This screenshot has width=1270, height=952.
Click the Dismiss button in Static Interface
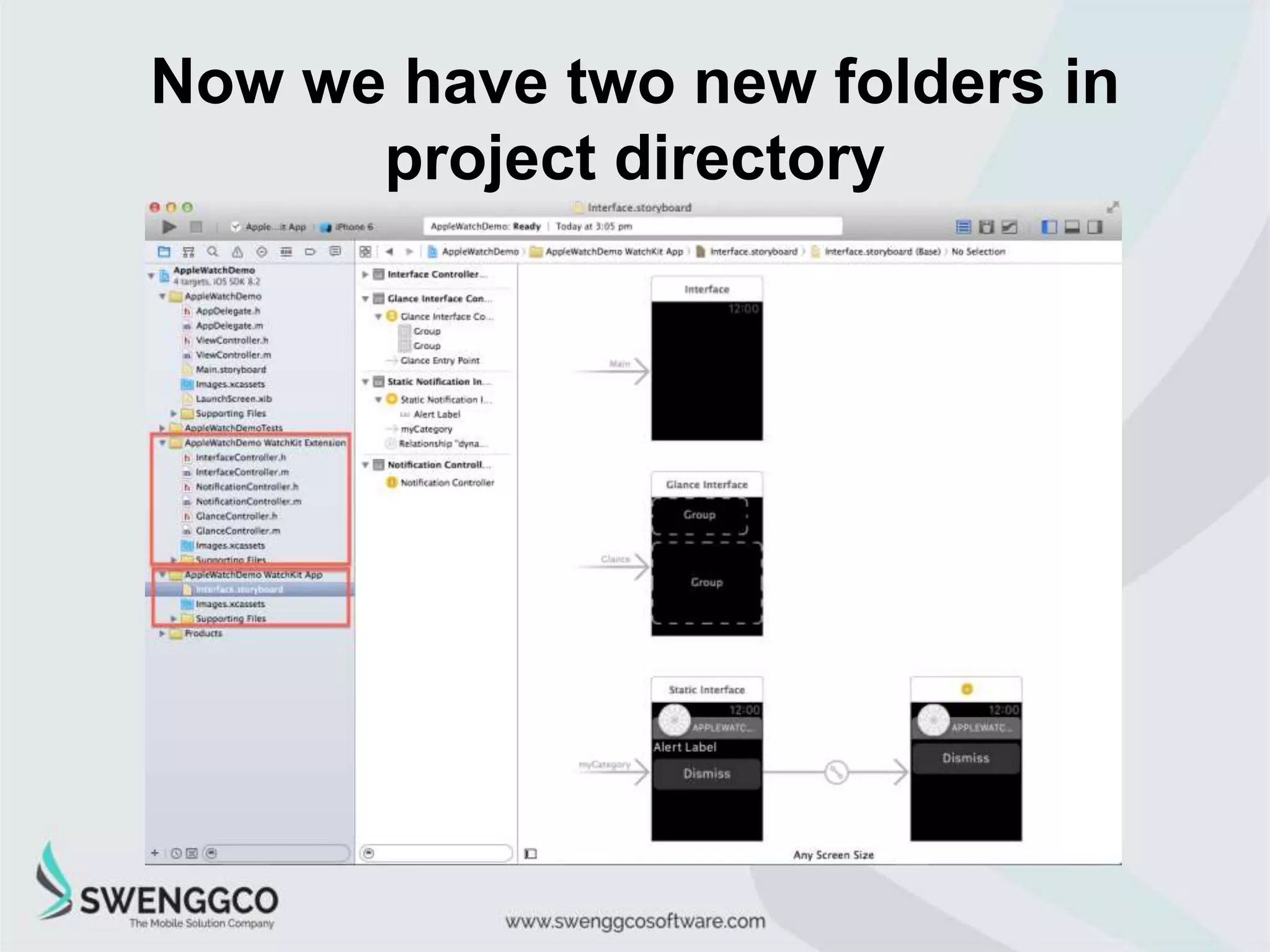(706, 773)
